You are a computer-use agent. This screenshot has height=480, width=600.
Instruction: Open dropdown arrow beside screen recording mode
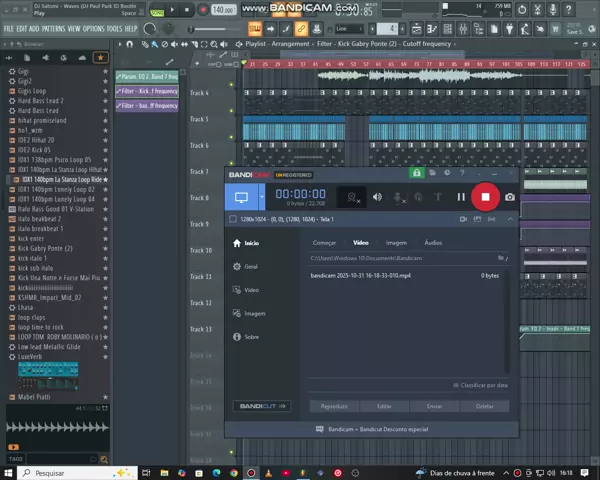262,197
